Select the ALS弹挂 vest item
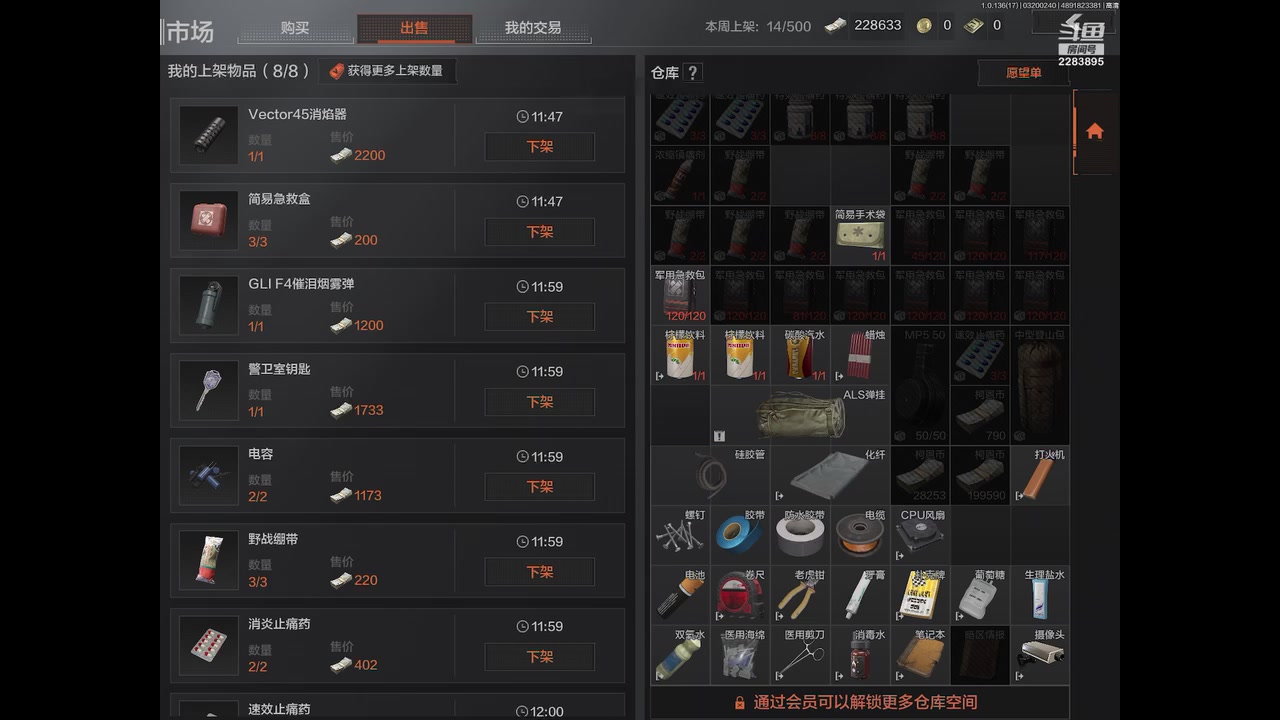The height and width of the screenshot is (720, 1280). (x=800, y=415)
